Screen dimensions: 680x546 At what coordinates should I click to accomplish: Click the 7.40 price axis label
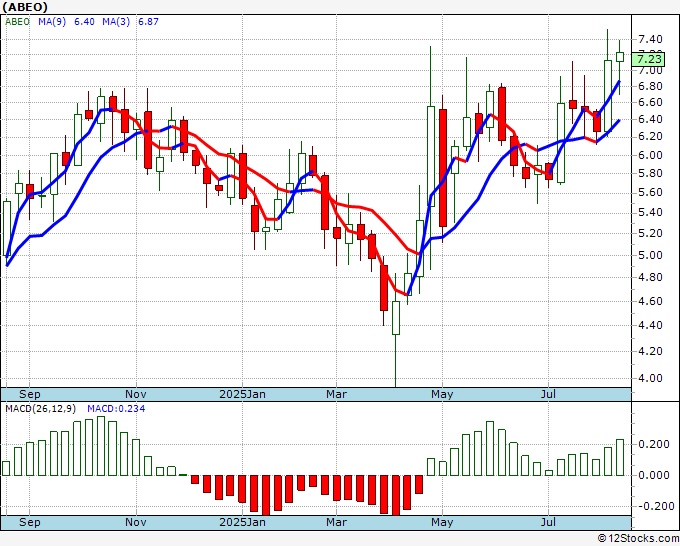tap(650, 39)
